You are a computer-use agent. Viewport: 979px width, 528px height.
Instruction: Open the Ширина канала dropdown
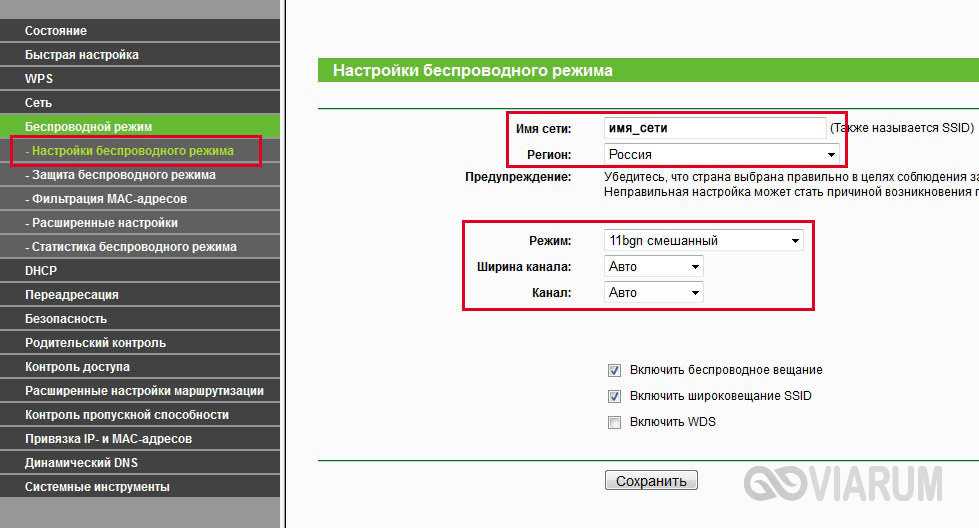654,267
